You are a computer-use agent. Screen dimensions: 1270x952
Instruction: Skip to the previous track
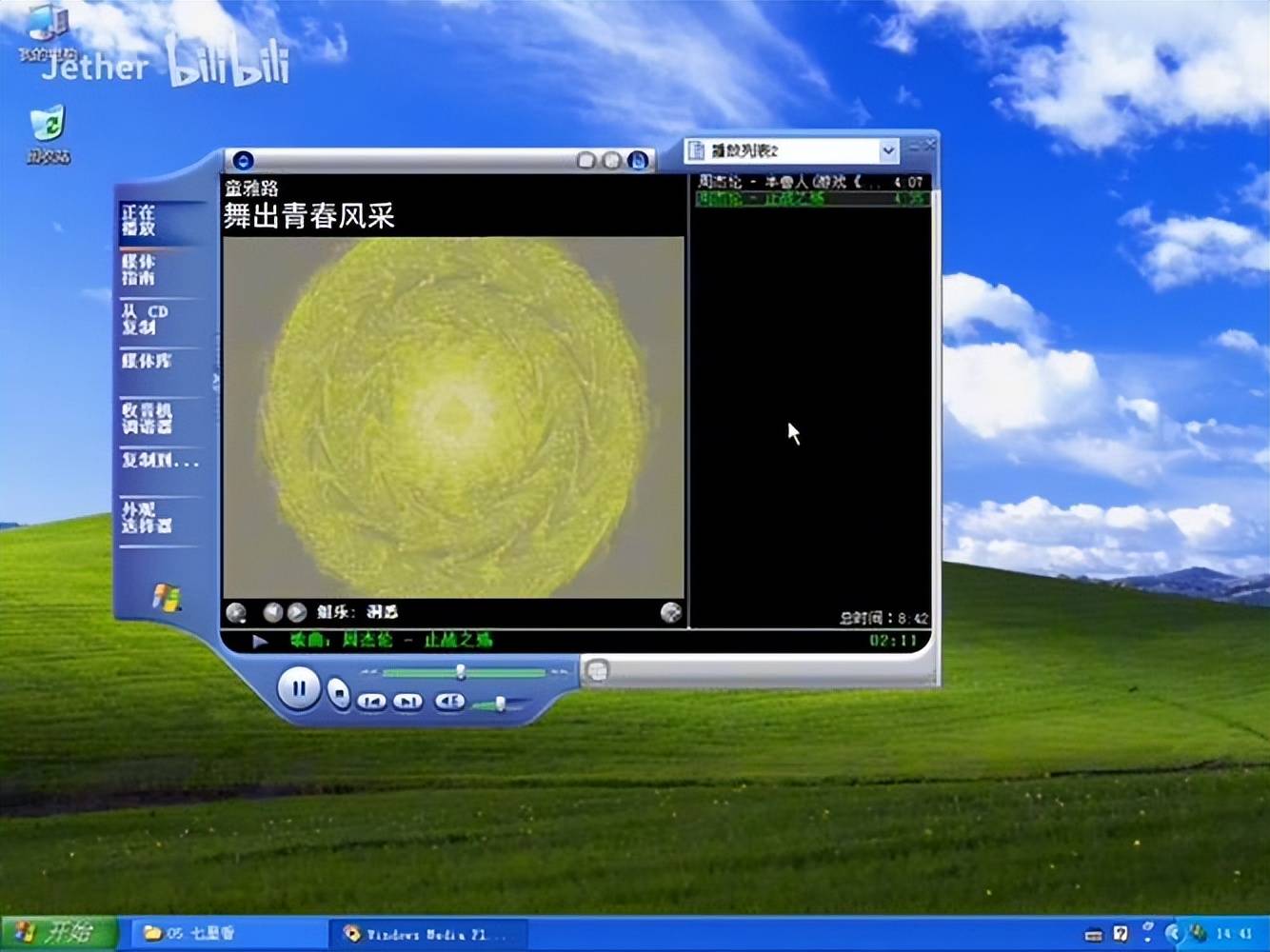[x=371, y=702]
